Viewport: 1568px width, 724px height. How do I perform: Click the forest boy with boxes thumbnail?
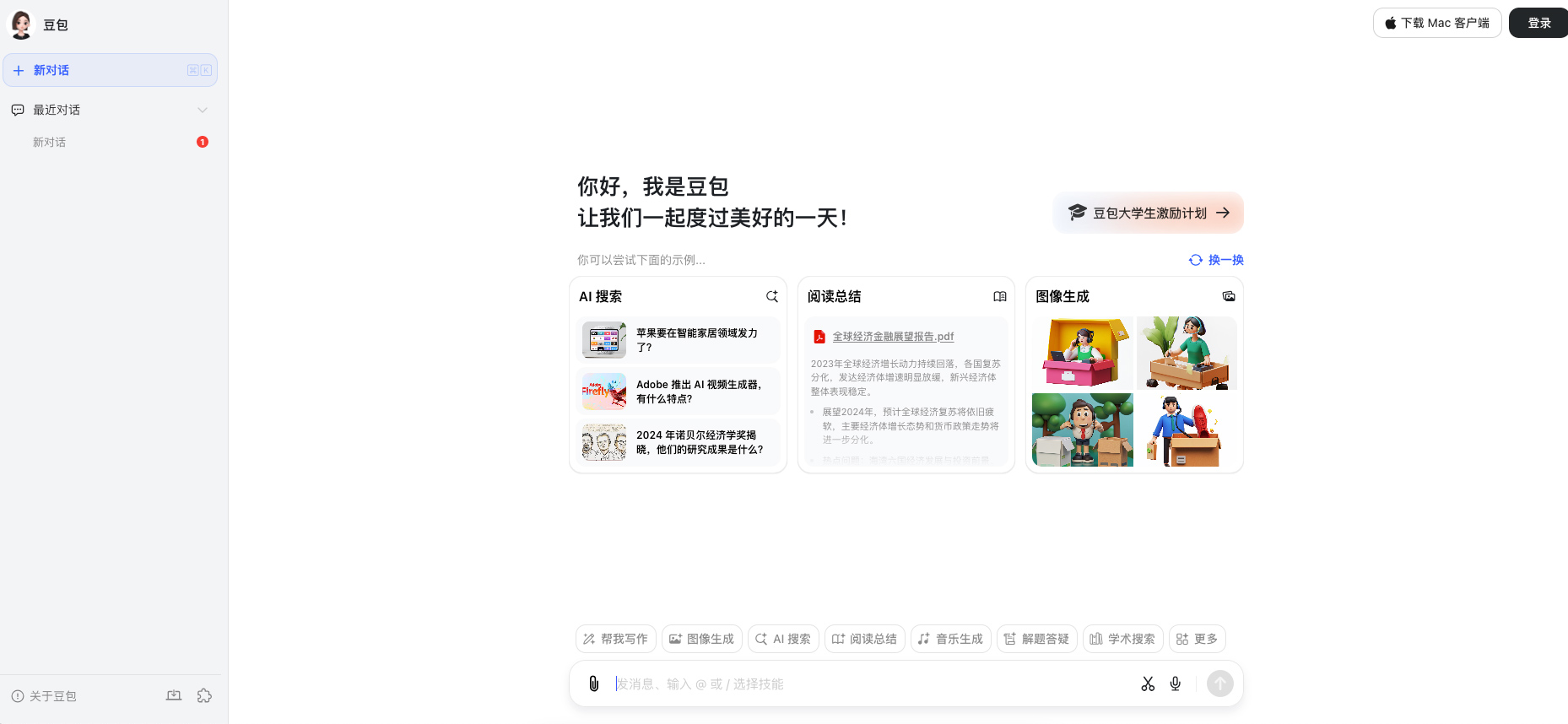tap(1083, 430)
